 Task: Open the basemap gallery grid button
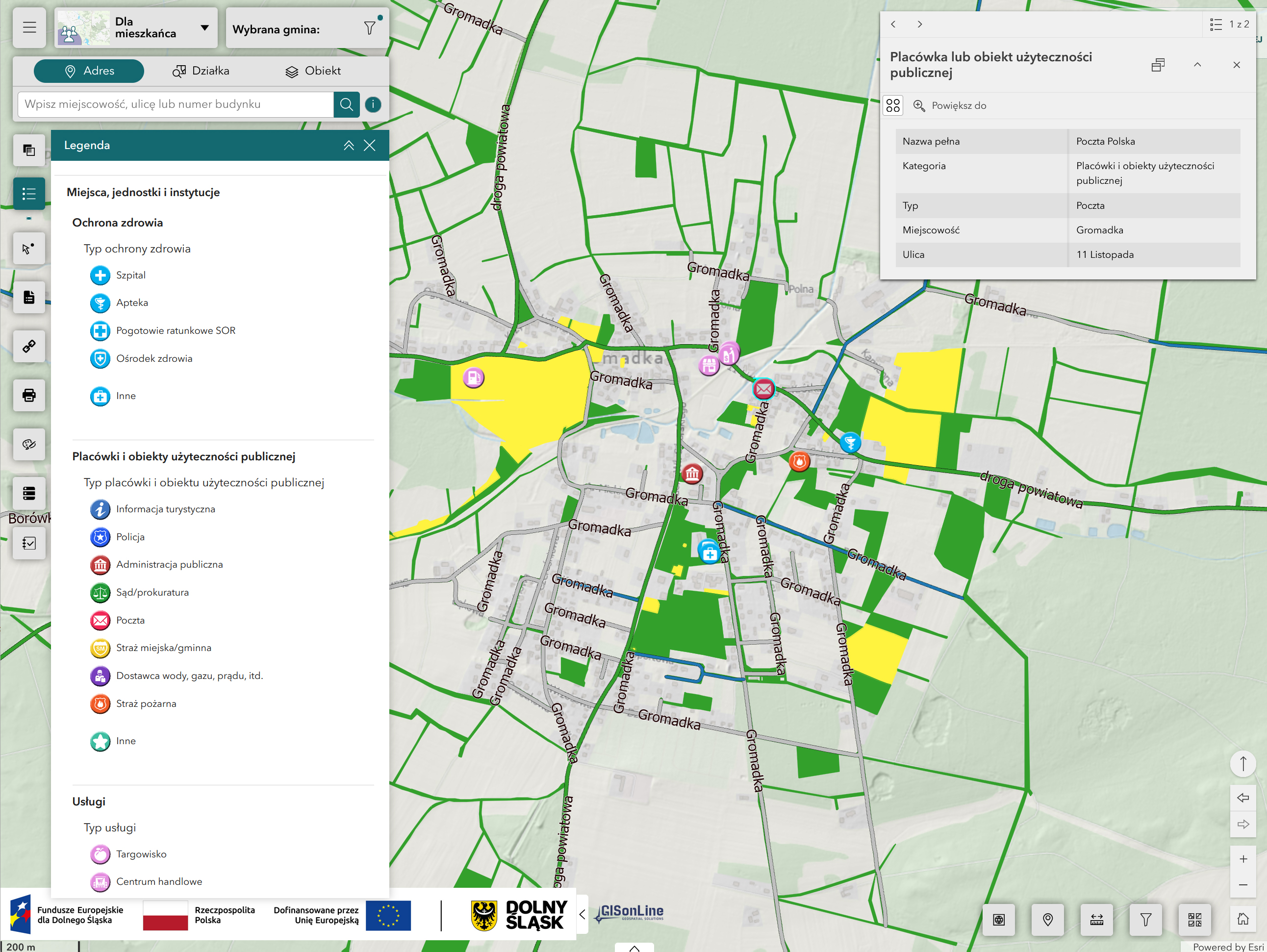(x=1194, y=920)
